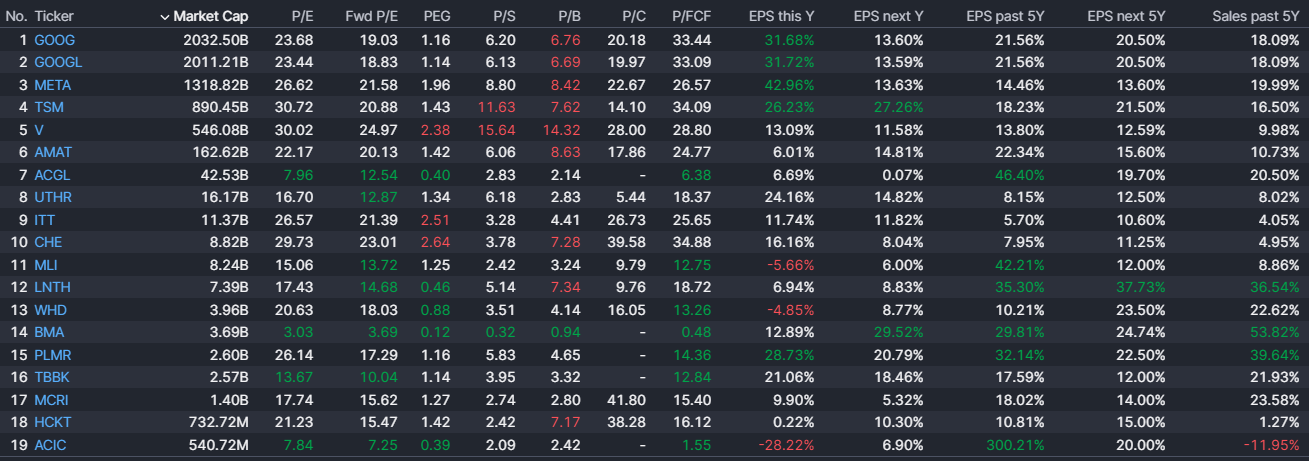The height and width of the screenshot is (461, 1309).
Task: Click the GOOG ticker link
Action: (54, 40)
